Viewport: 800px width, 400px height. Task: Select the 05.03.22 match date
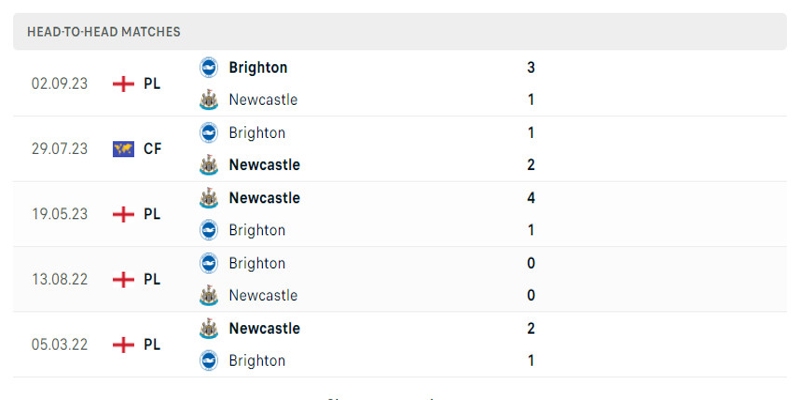[59, 344]
